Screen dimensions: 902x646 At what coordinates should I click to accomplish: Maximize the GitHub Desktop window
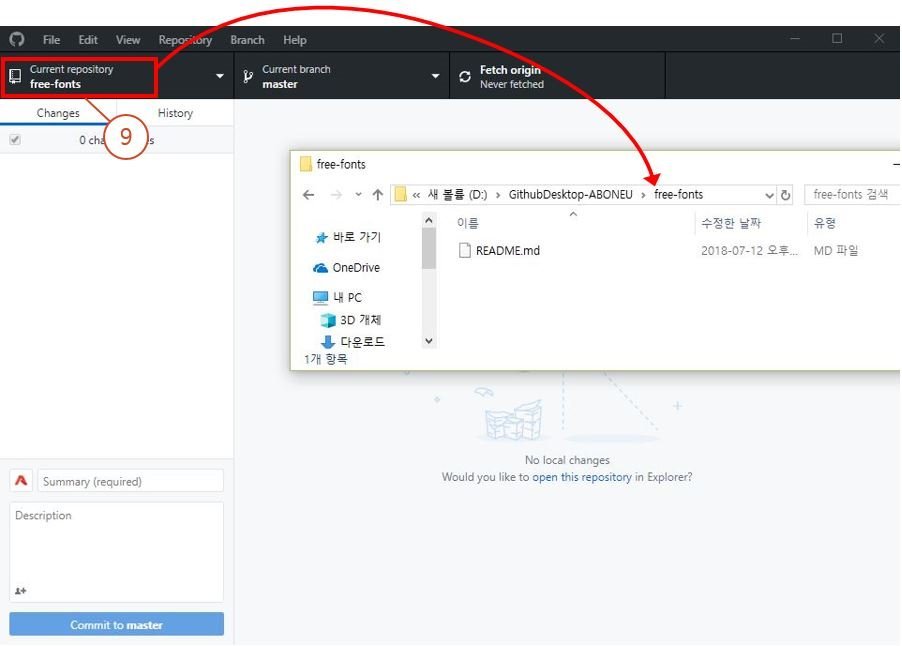[x=837, y=39]
